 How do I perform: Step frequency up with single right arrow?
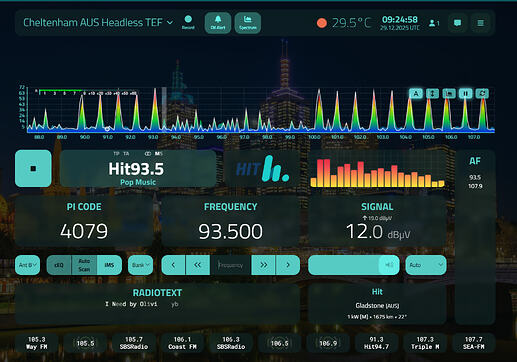(288, 265)
